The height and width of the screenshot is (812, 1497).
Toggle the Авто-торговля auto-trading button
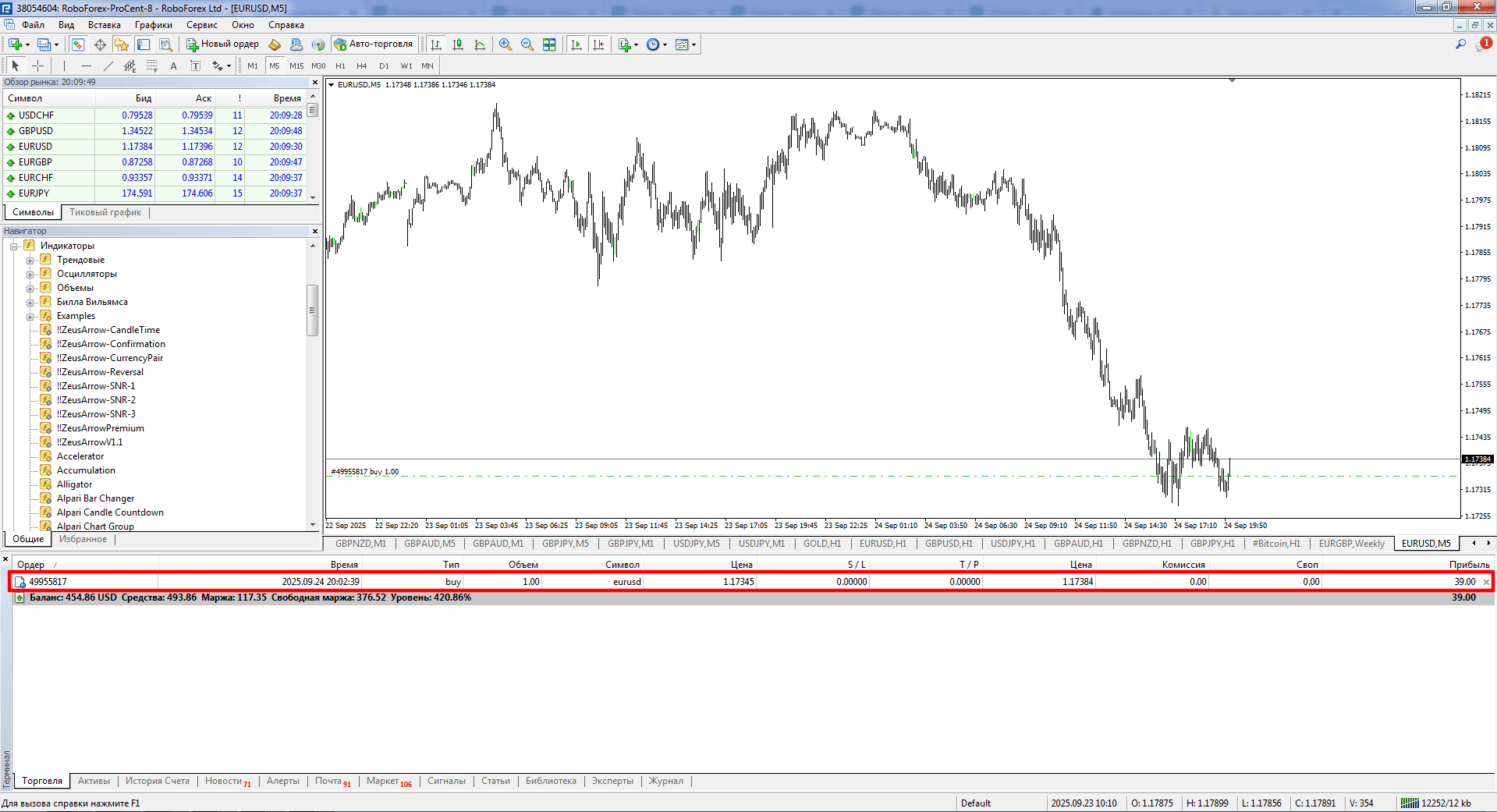(x=374, y=44)
